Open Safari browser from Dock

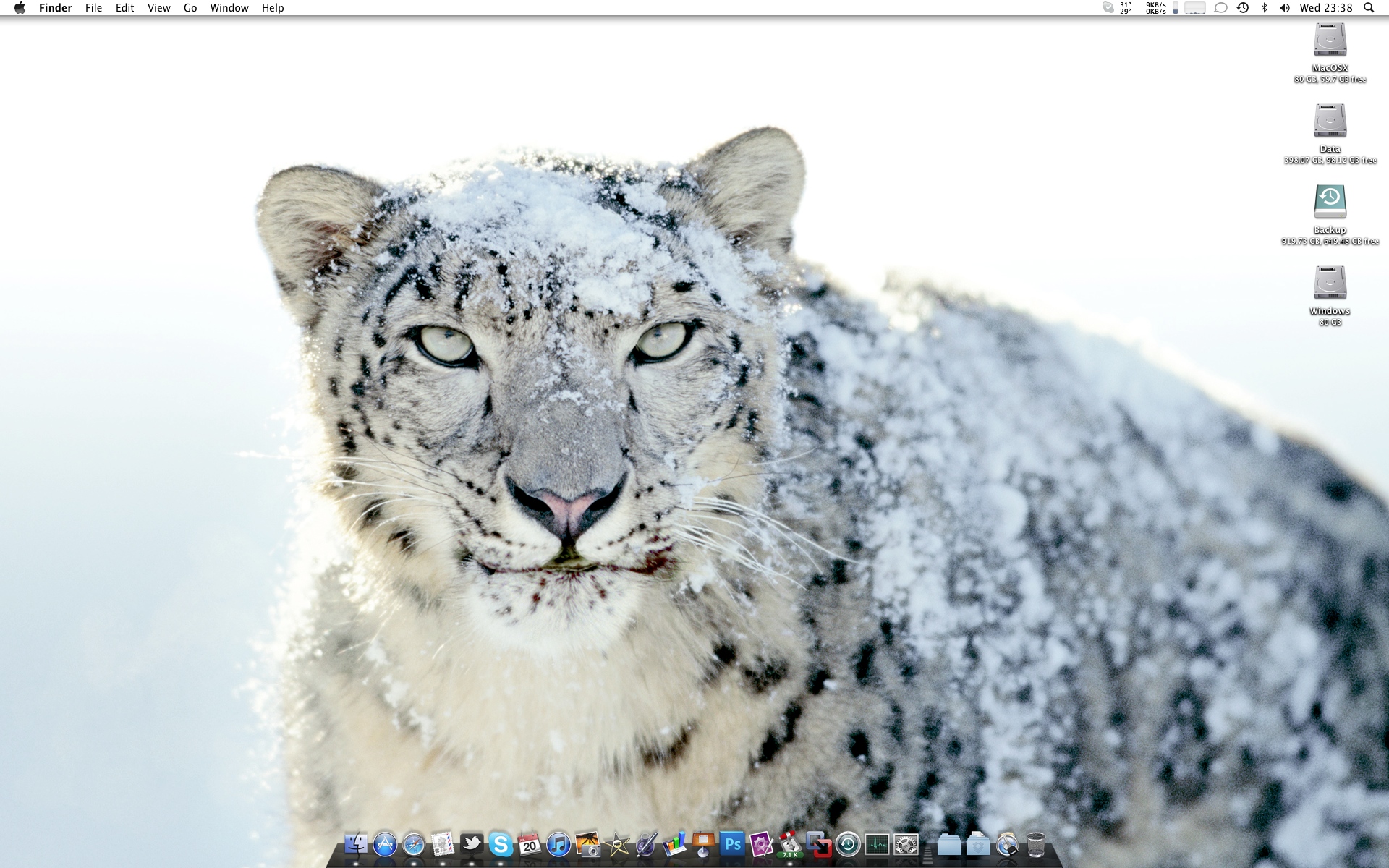coord(414,844)
